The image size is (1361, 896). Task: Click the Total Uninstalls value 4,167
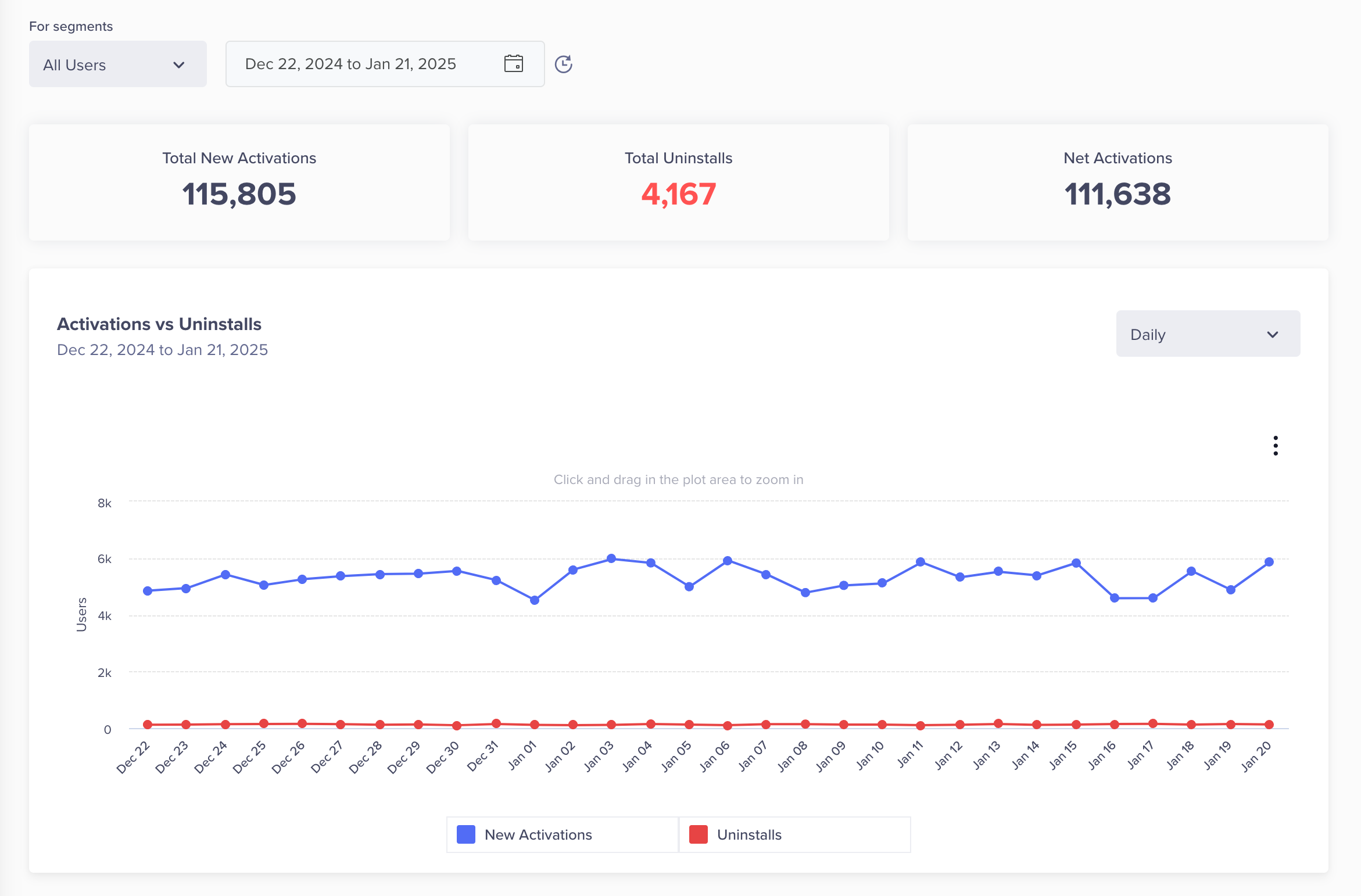click(679, 194)
